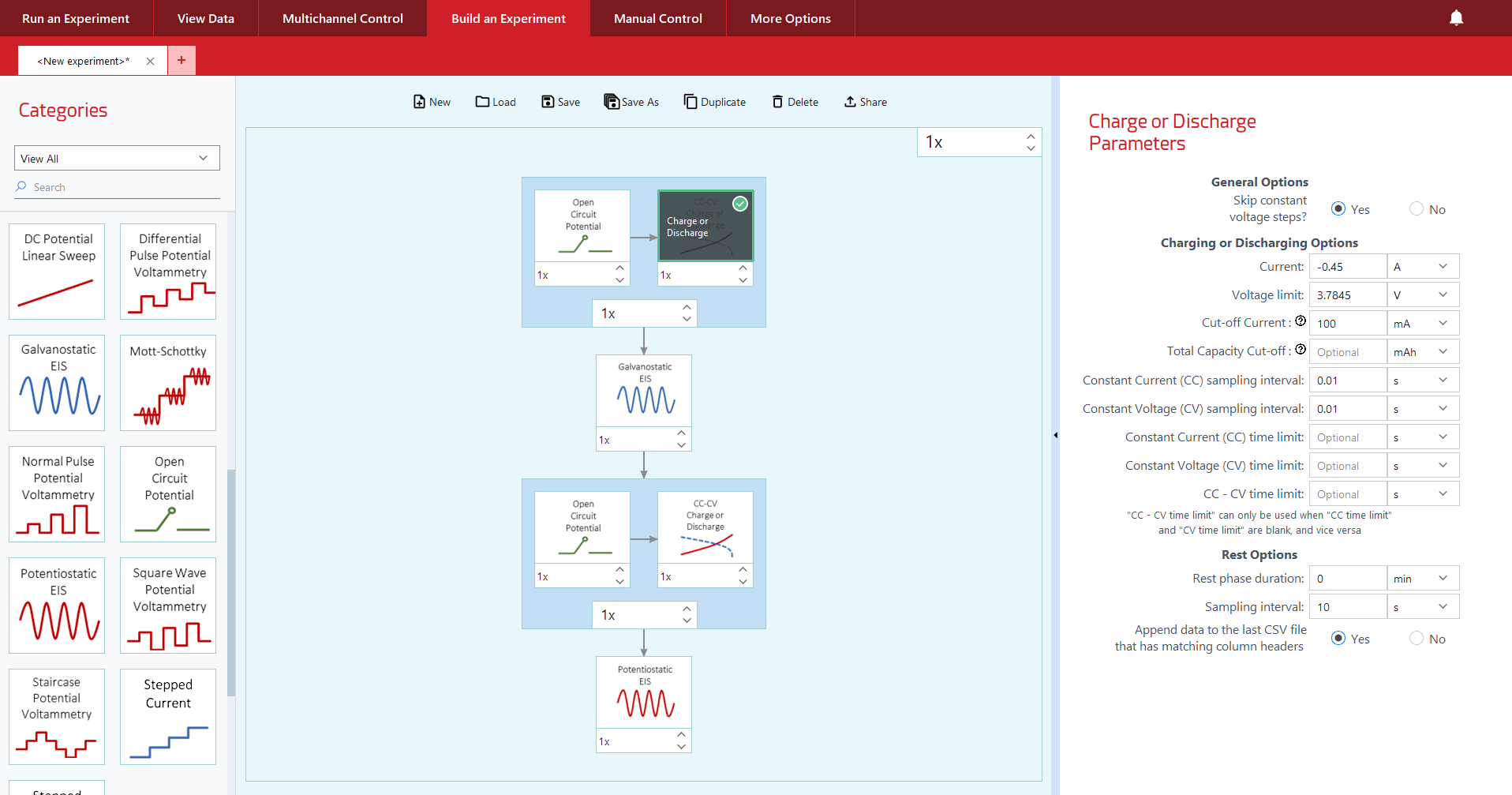
Task: Select the Stepped Current technique tile
Action: 168,717
